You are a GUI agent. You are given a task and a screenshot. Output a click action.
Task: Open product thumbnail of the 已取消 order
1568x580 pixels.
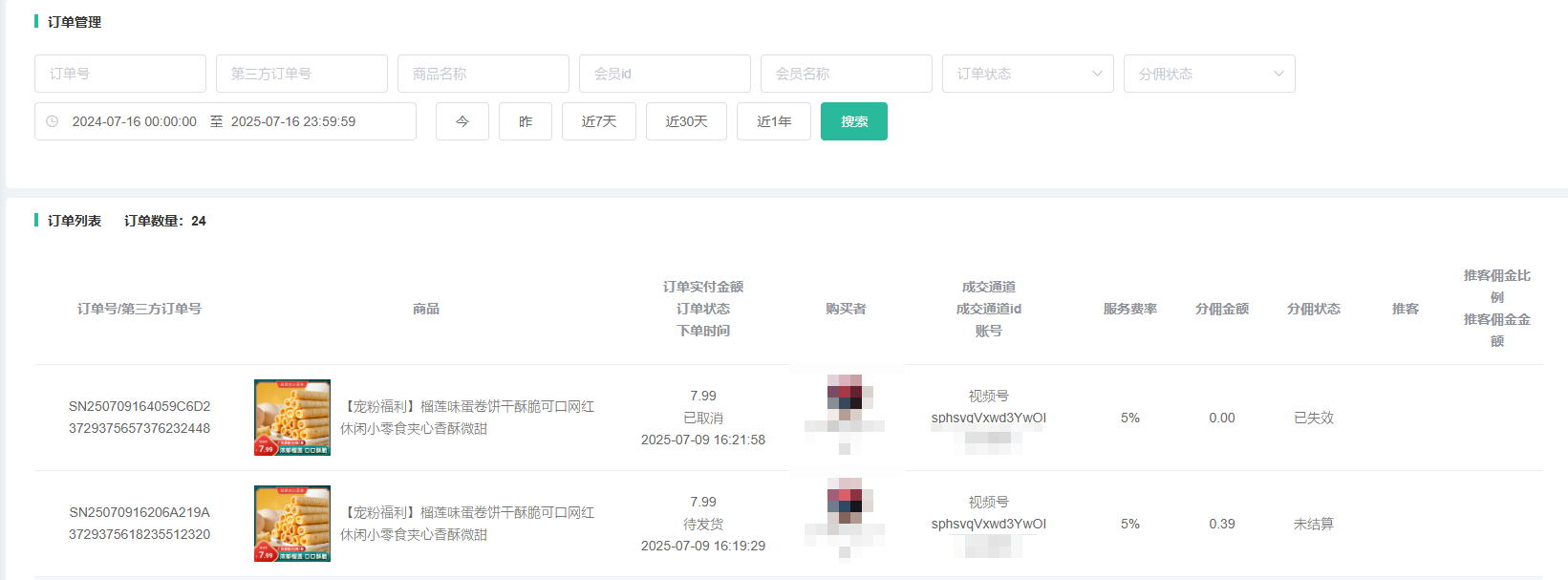292,418
